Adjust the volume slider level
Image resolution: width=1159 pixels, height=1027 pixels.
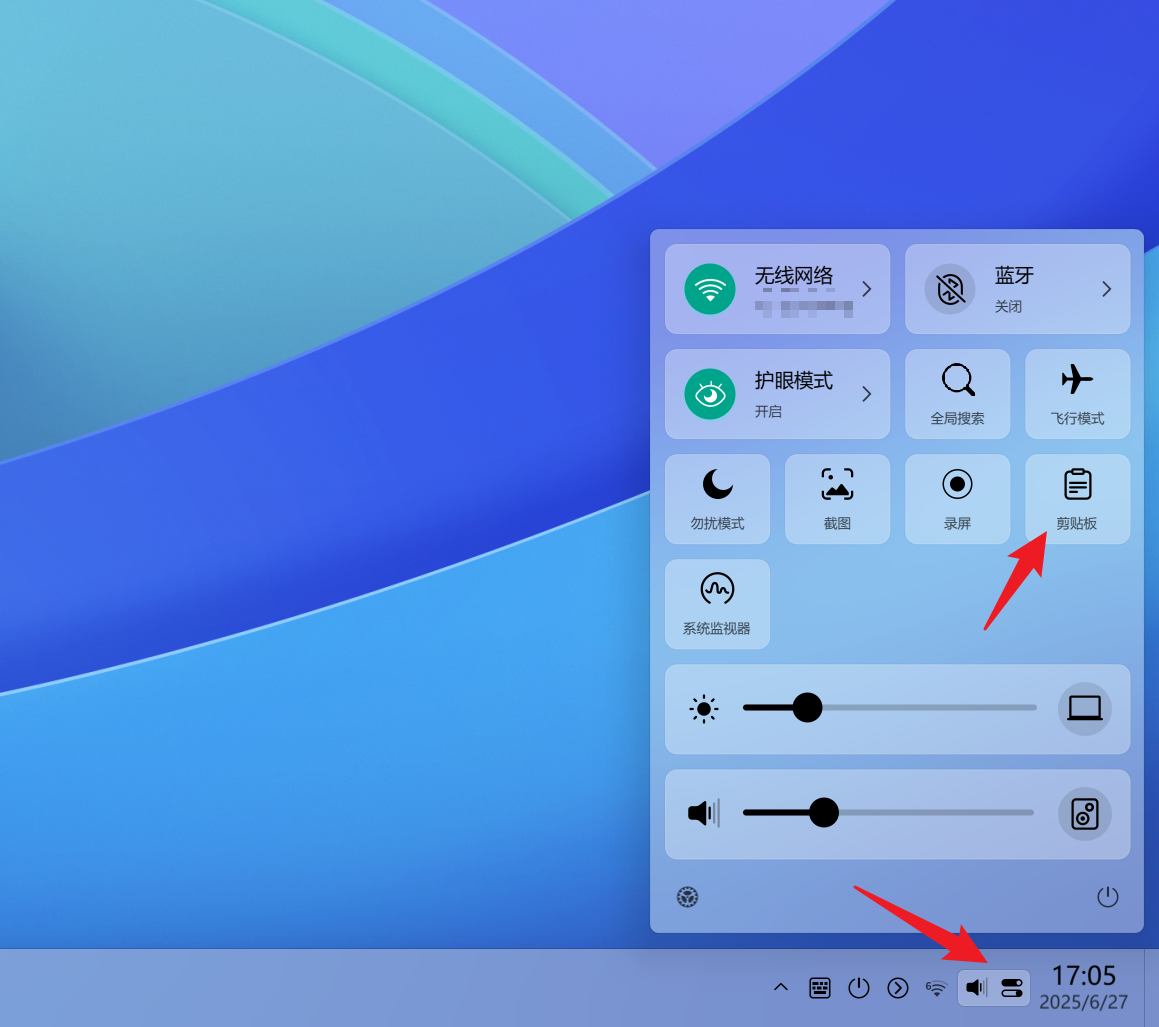pyautogui.click(x=888, y=813)
